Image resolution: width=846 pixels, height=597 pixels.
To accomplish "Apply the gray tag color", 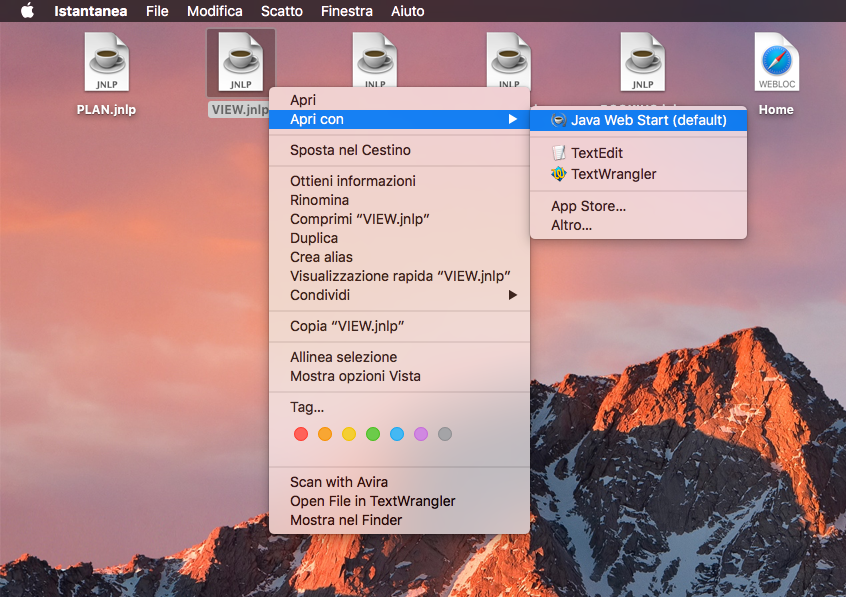I will click(445, 434).
